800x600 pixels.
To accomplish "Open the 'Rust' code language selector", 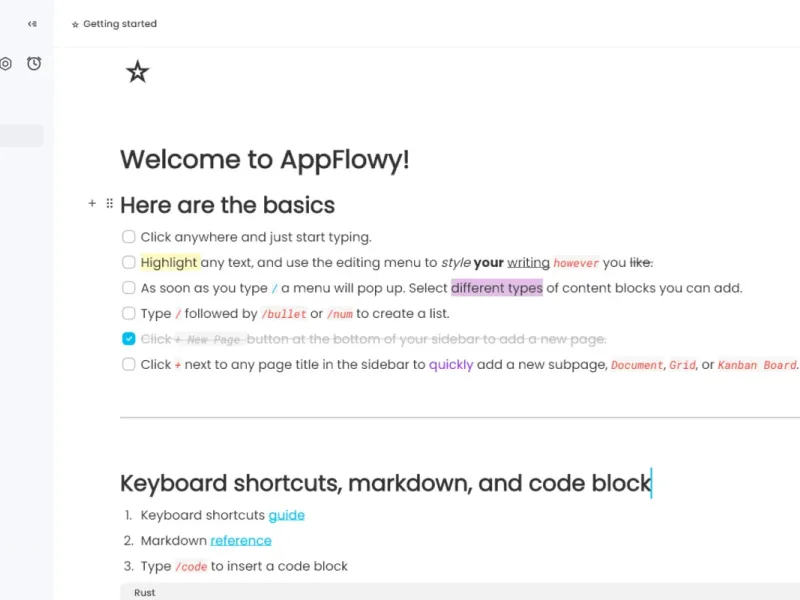I will [x=144, y=593].
